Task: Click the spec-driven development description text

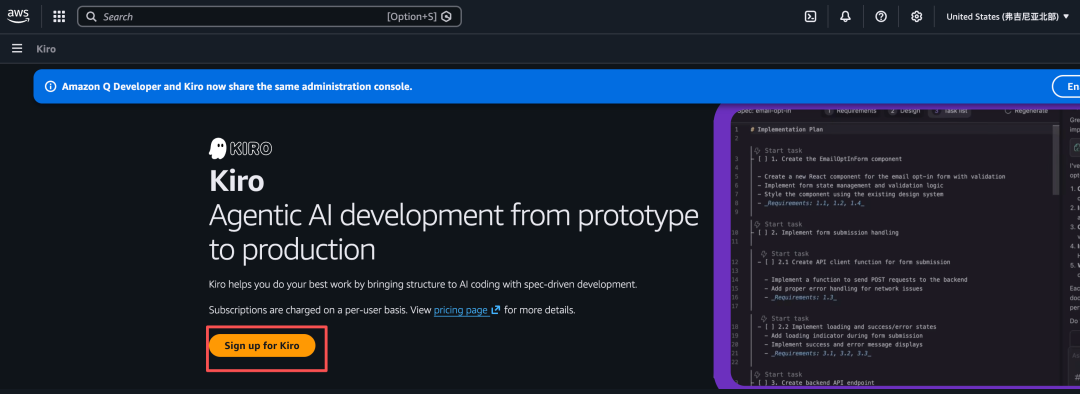Action: 423,284
